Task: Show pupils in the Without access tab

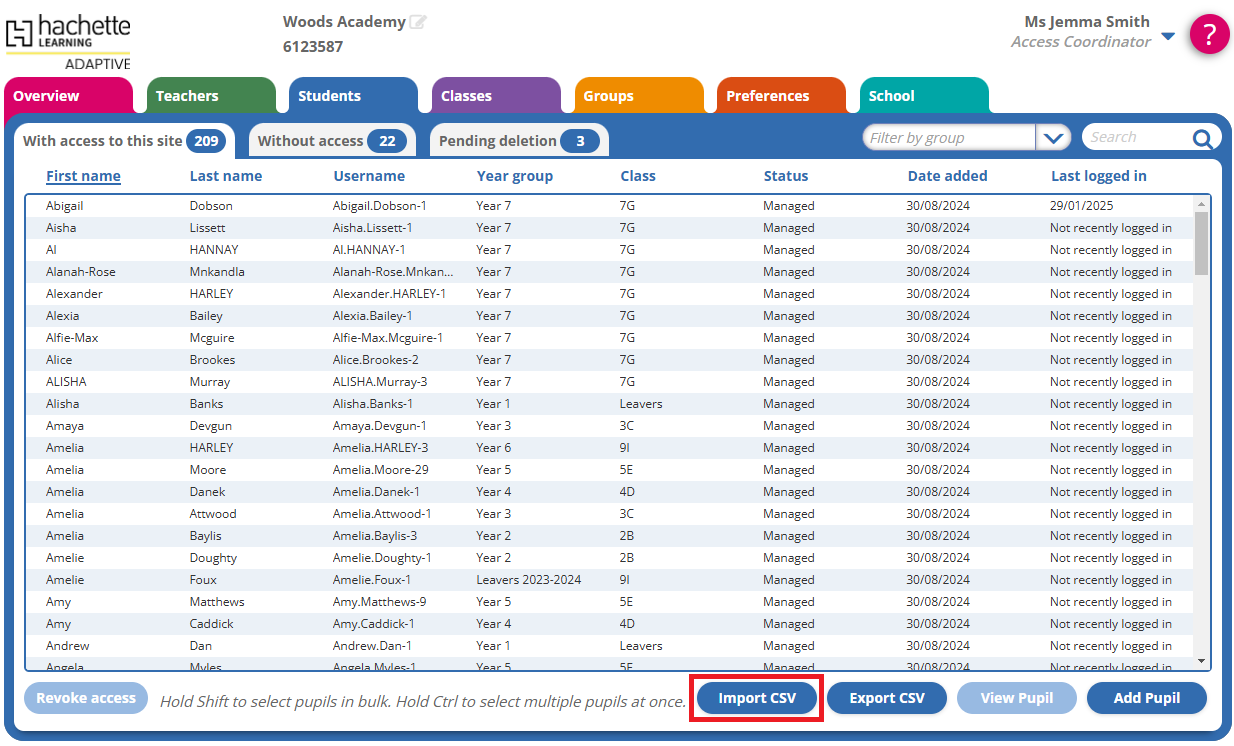Action: 331,140
